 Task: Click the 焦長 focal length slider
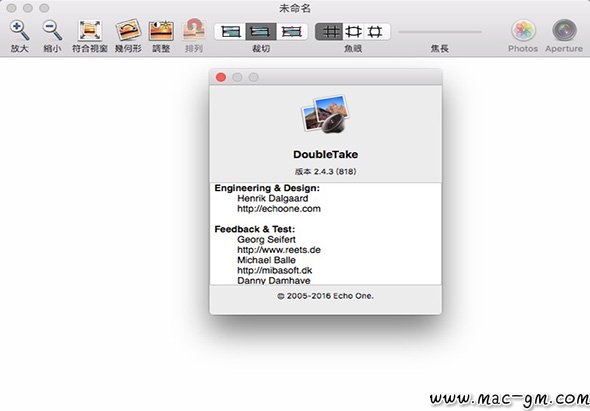pos(440,32)
